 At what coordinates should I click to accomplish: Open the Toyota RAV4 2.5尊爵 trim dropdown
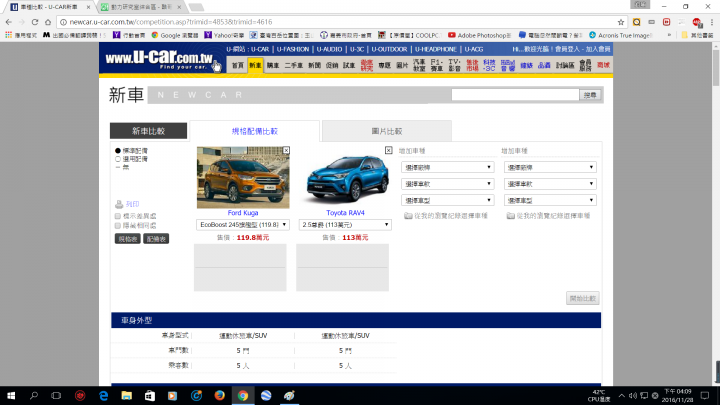pos(345,225)
